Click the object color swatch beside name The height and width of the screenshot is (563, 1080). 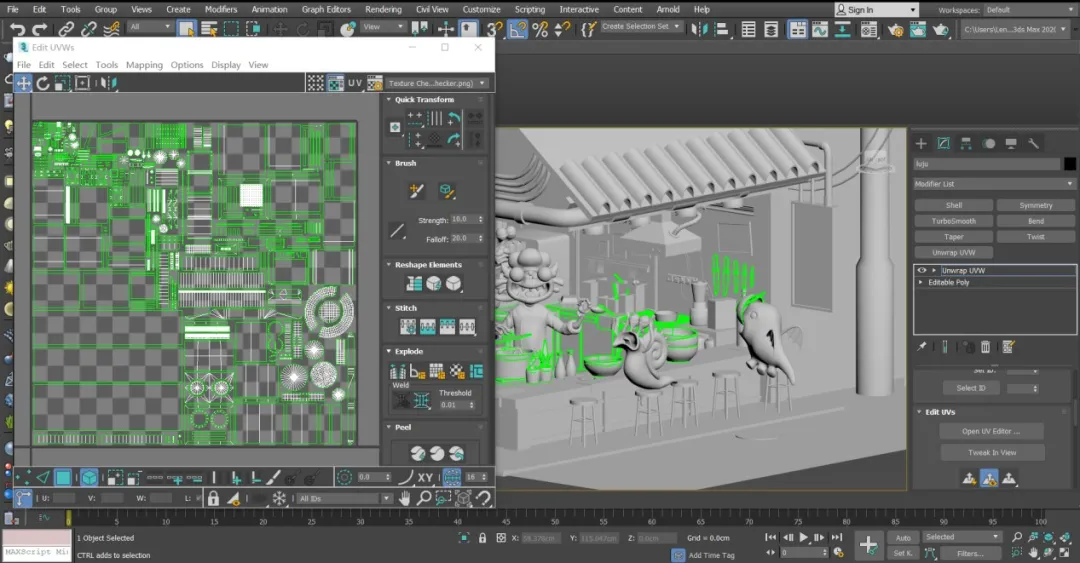pos(1069,164)
